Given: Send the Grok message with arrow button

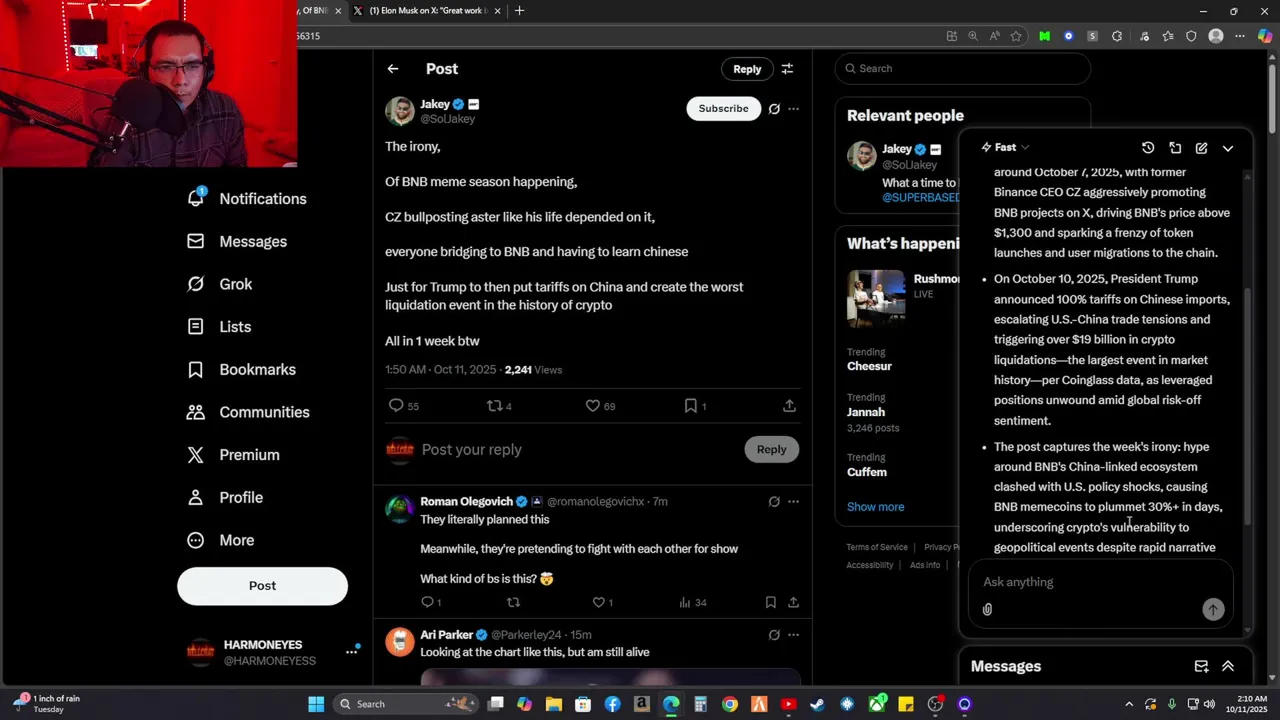Looking at the screenshot, I should 1213,609.
